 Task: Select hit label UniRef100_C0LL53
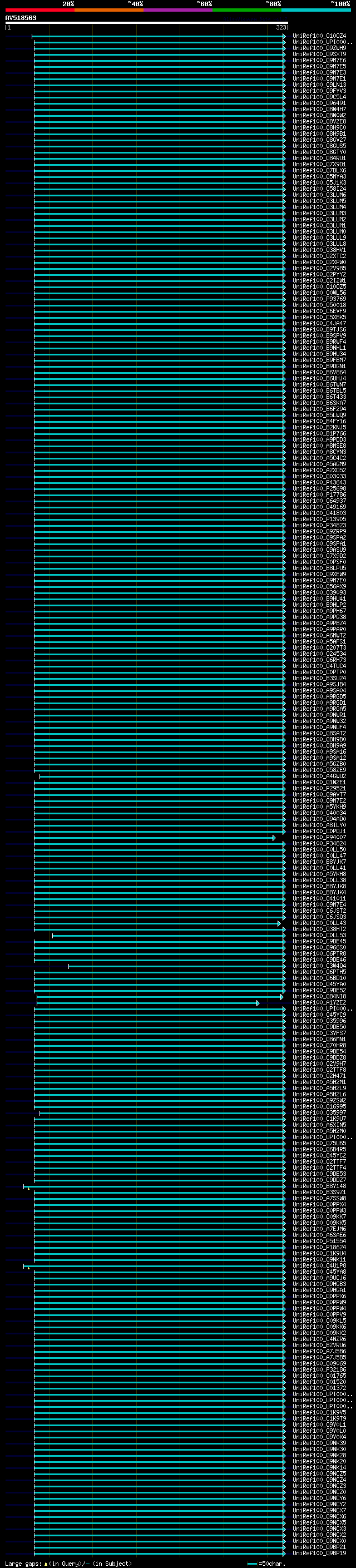[x=319, y=936]
